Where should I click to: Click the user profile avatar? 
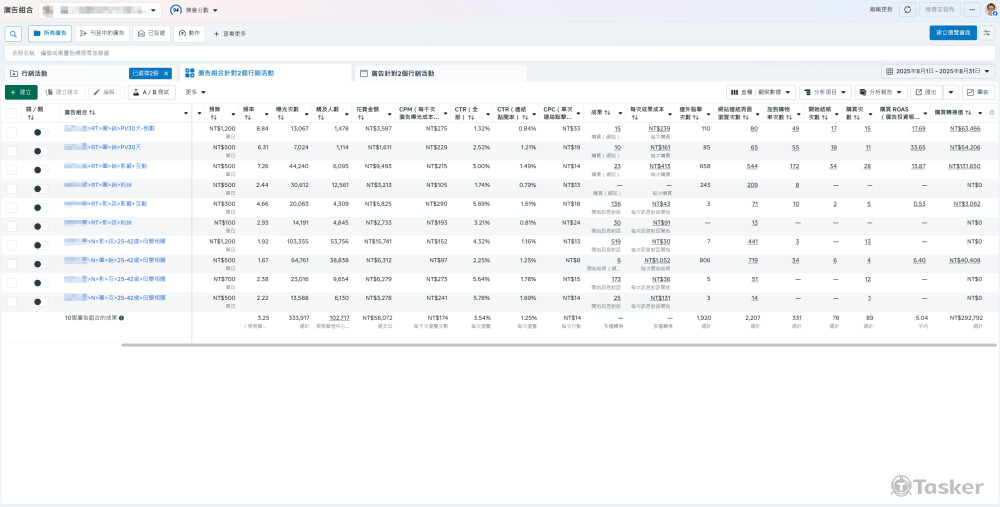990,9
